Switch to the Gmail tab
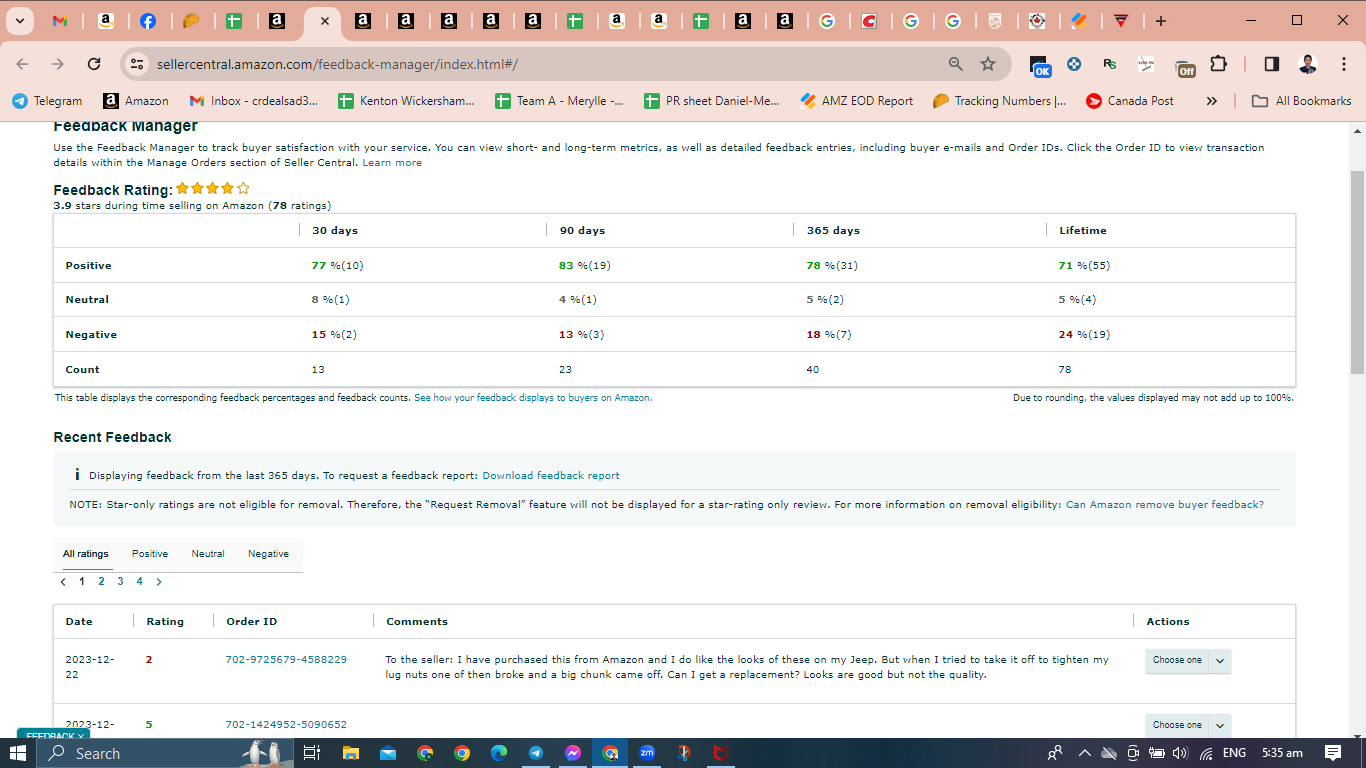Screen dimensions: 1366x768 click(60, 21)
